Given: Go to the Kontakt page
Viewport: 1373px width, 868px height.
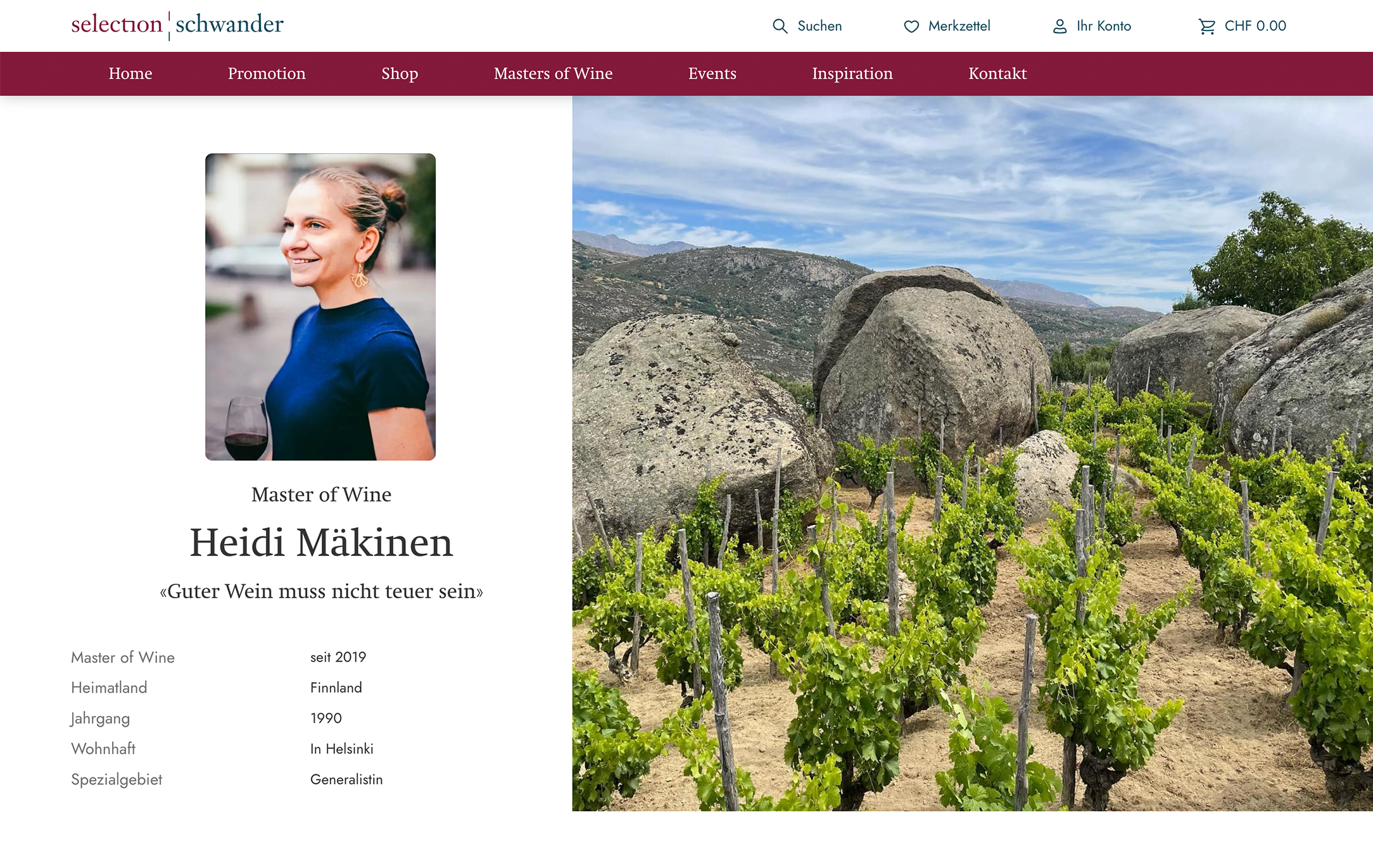Looking at the screenshot, I should [997, 73].
